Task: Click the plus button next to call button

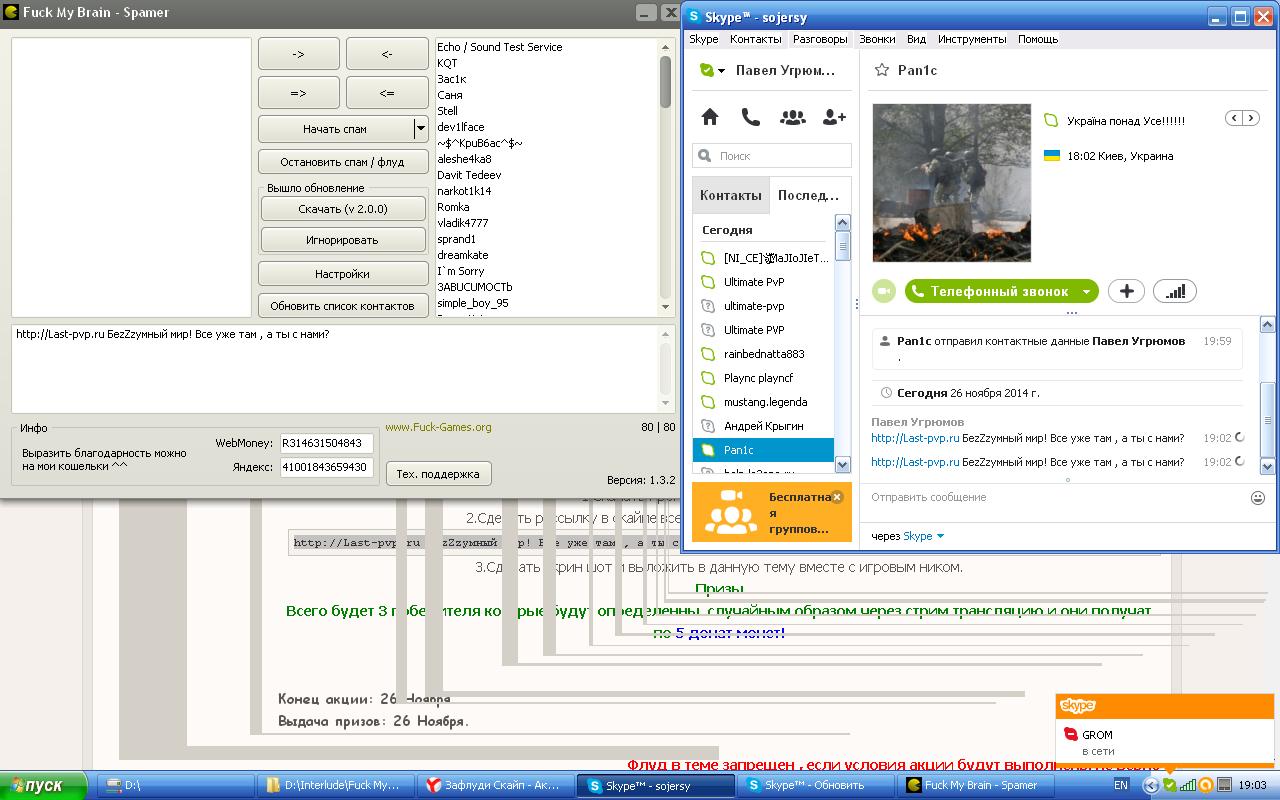Action: click(x=1126, y=291)
